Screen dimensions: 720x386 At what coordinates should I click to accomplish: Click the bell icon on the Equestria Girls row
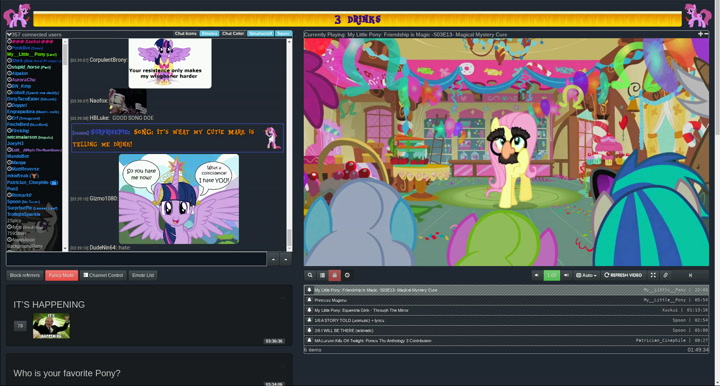coord(309,310)
